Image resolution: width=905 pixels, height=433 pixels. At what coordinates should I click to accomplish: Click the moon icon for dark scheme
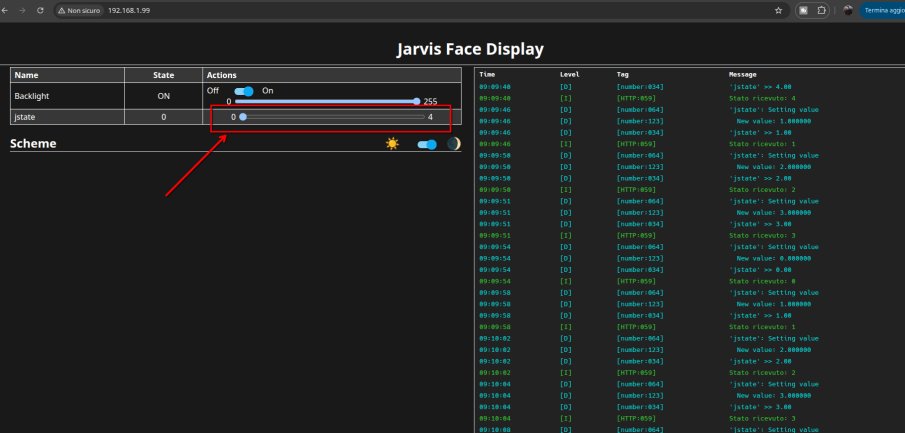pyautogui.click(x=453, y=144)
